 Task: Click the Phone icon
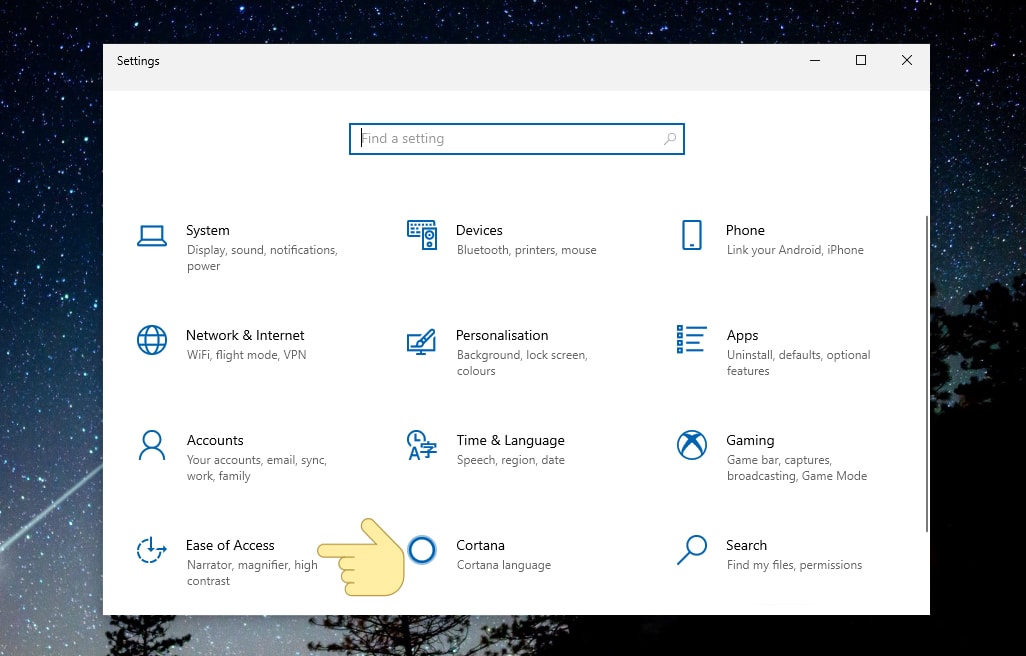coord(692,235)
